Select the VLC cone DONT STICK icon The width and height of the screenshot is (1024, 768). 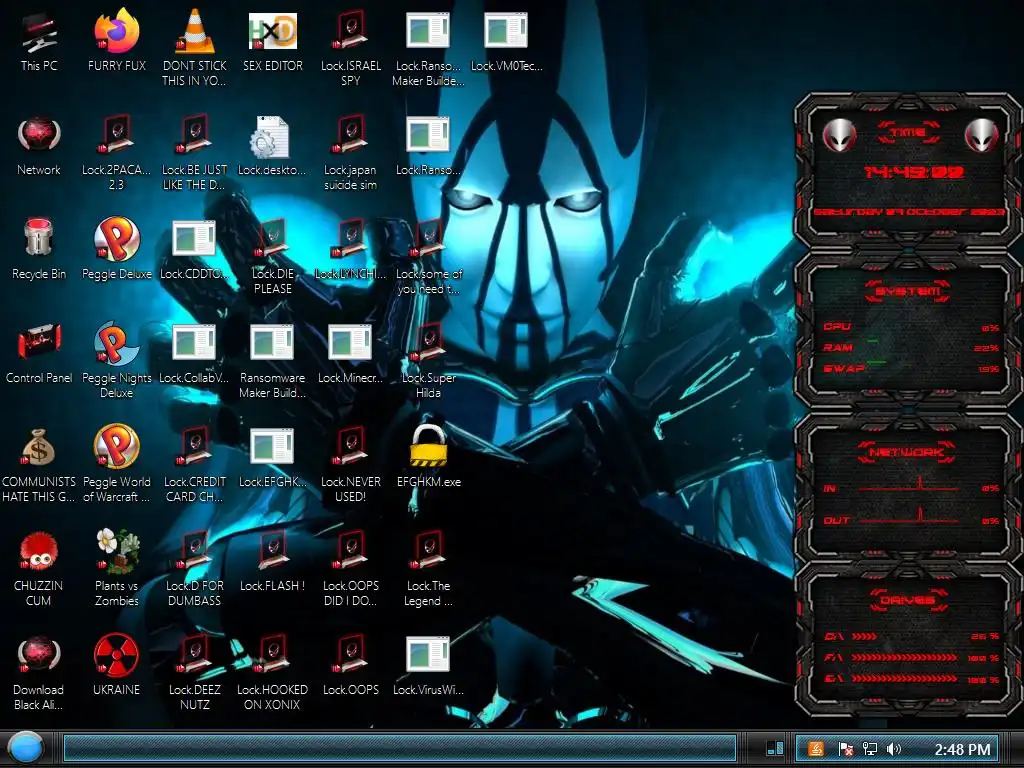tap(194, 31)
